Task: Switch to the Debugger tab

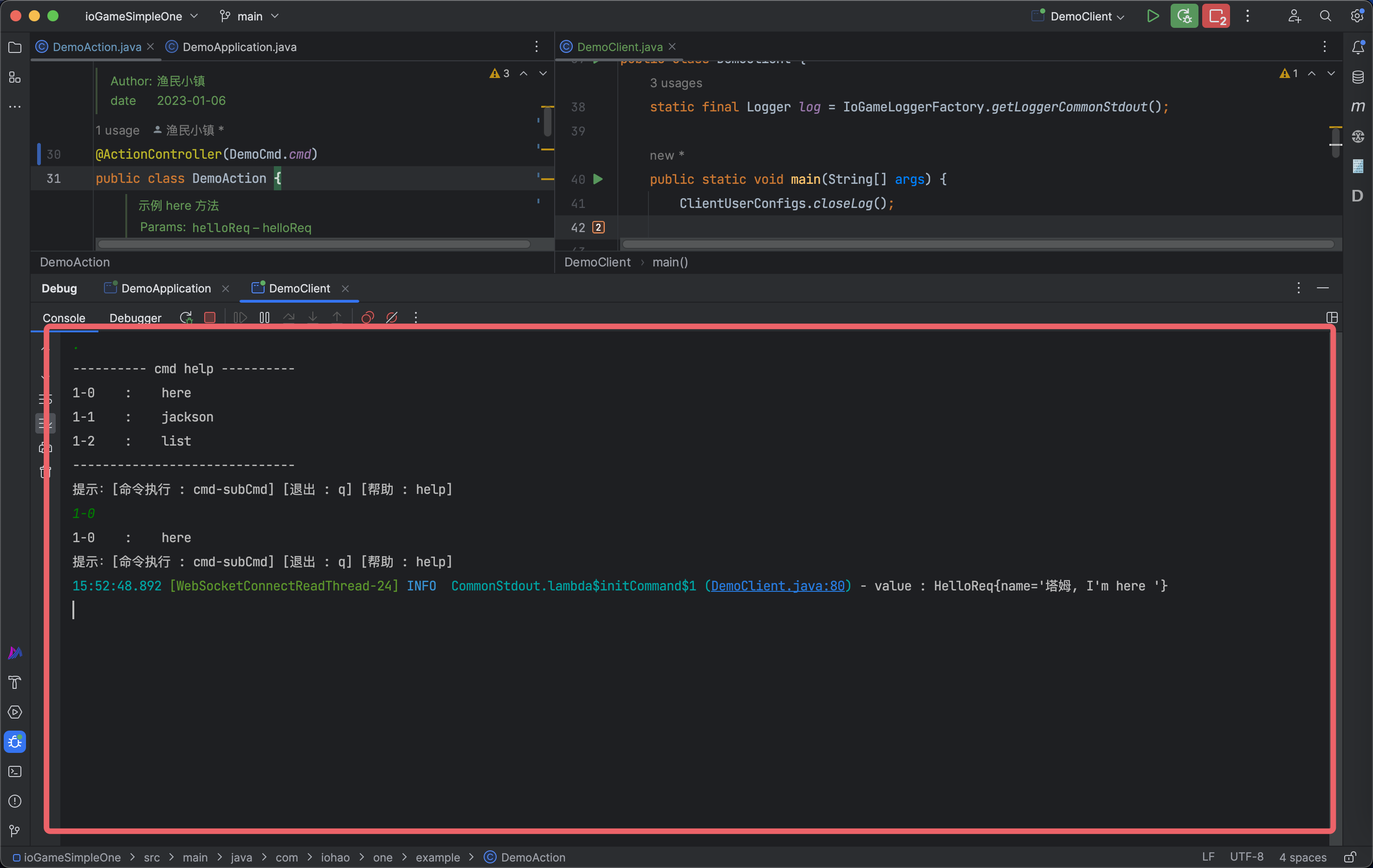Action: 135,318
